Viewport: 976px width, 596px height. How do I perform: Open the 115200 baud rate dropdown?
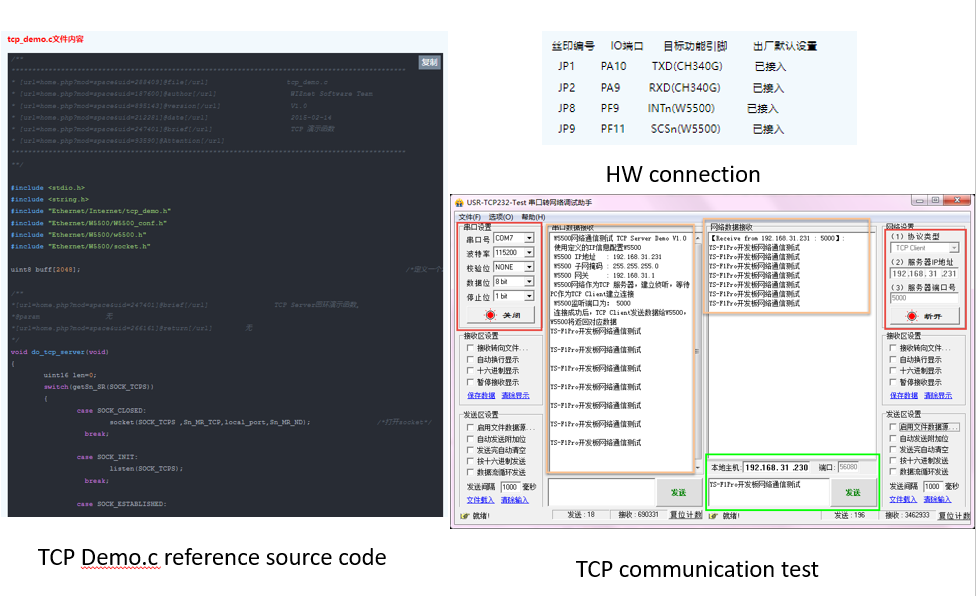click(529, 253)
